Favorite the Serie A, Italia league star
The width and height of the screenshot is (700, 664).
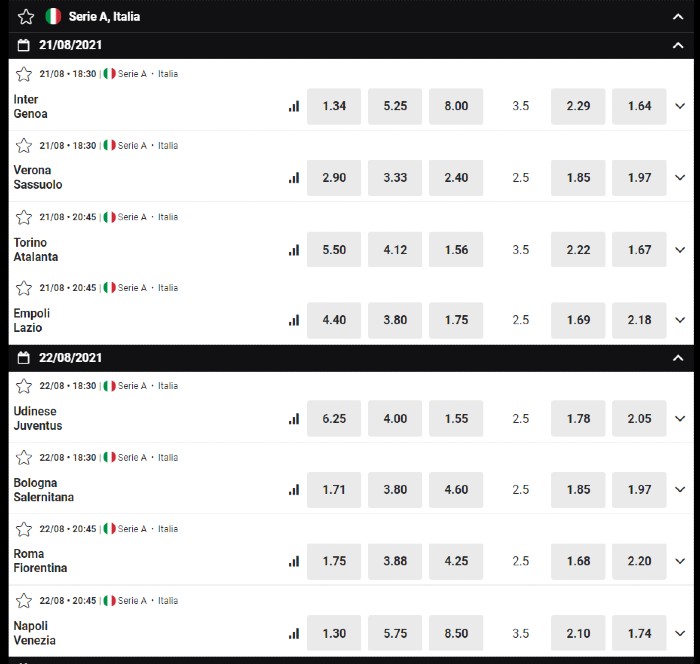[x=26, y=17]
